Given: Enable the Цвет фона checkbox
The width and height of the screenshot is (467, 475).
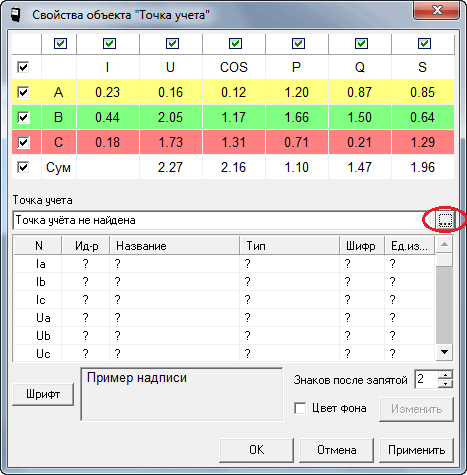Looking at the screenshot, I should (300, 408).
